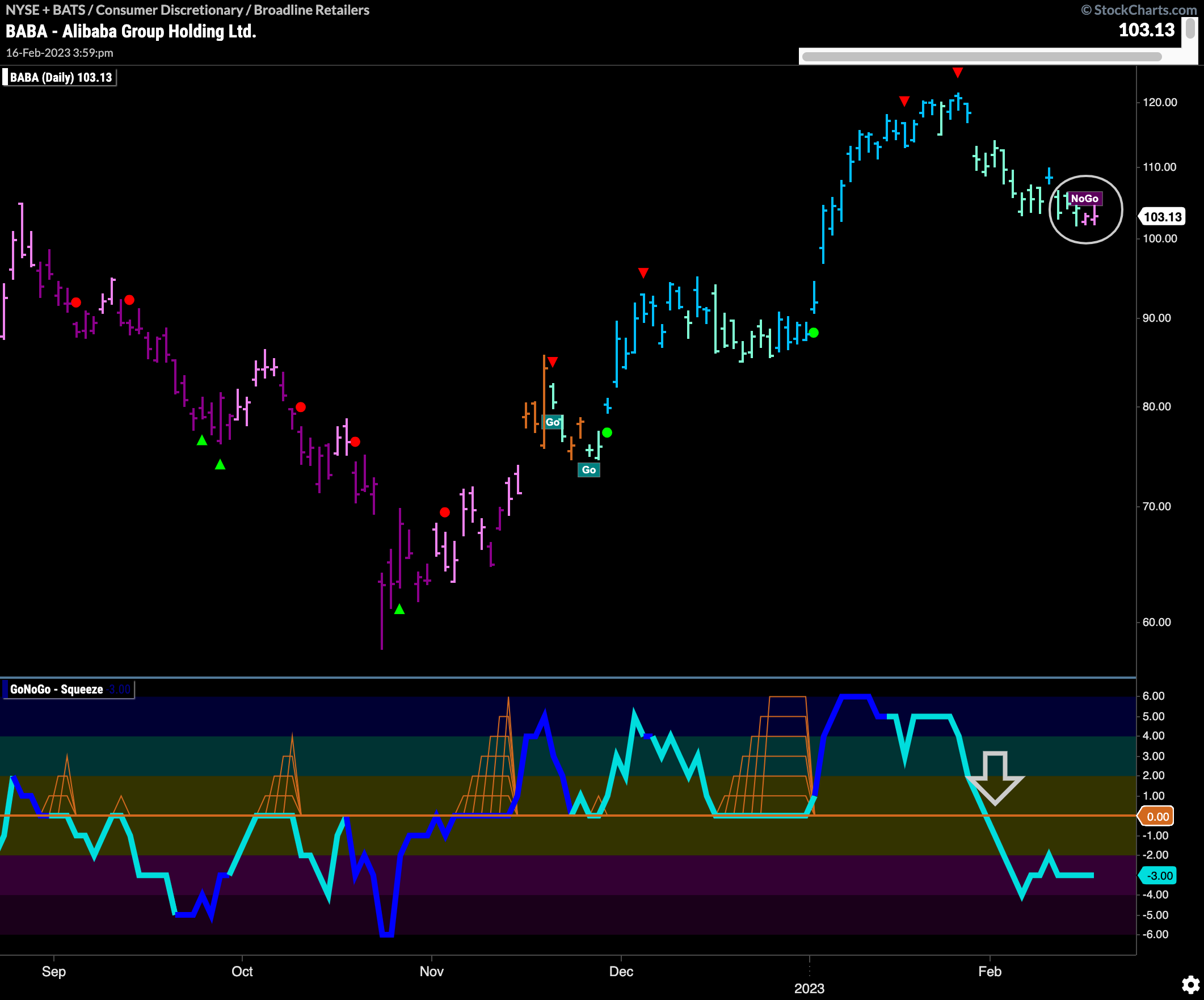This screenshot has width=1204, height=1000.
Task: Click the red triangle above the early-December bars
Action: (x=643, y=272)
